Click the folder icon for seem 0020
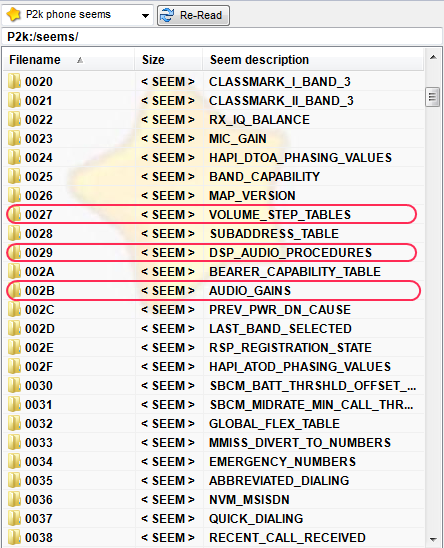This screenshot has width=444, height=548. 14,82
